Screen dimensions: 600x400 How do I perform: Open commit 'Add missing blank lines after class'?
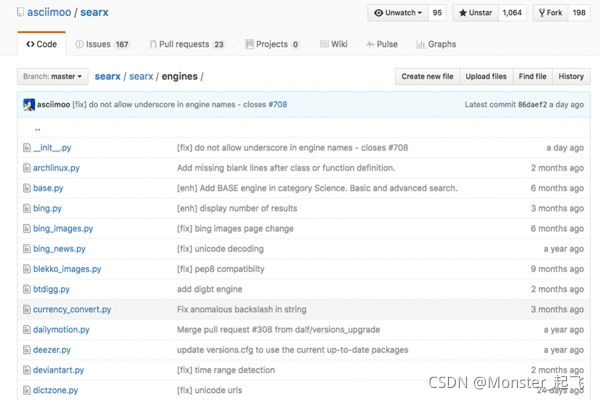click(286, 168)
